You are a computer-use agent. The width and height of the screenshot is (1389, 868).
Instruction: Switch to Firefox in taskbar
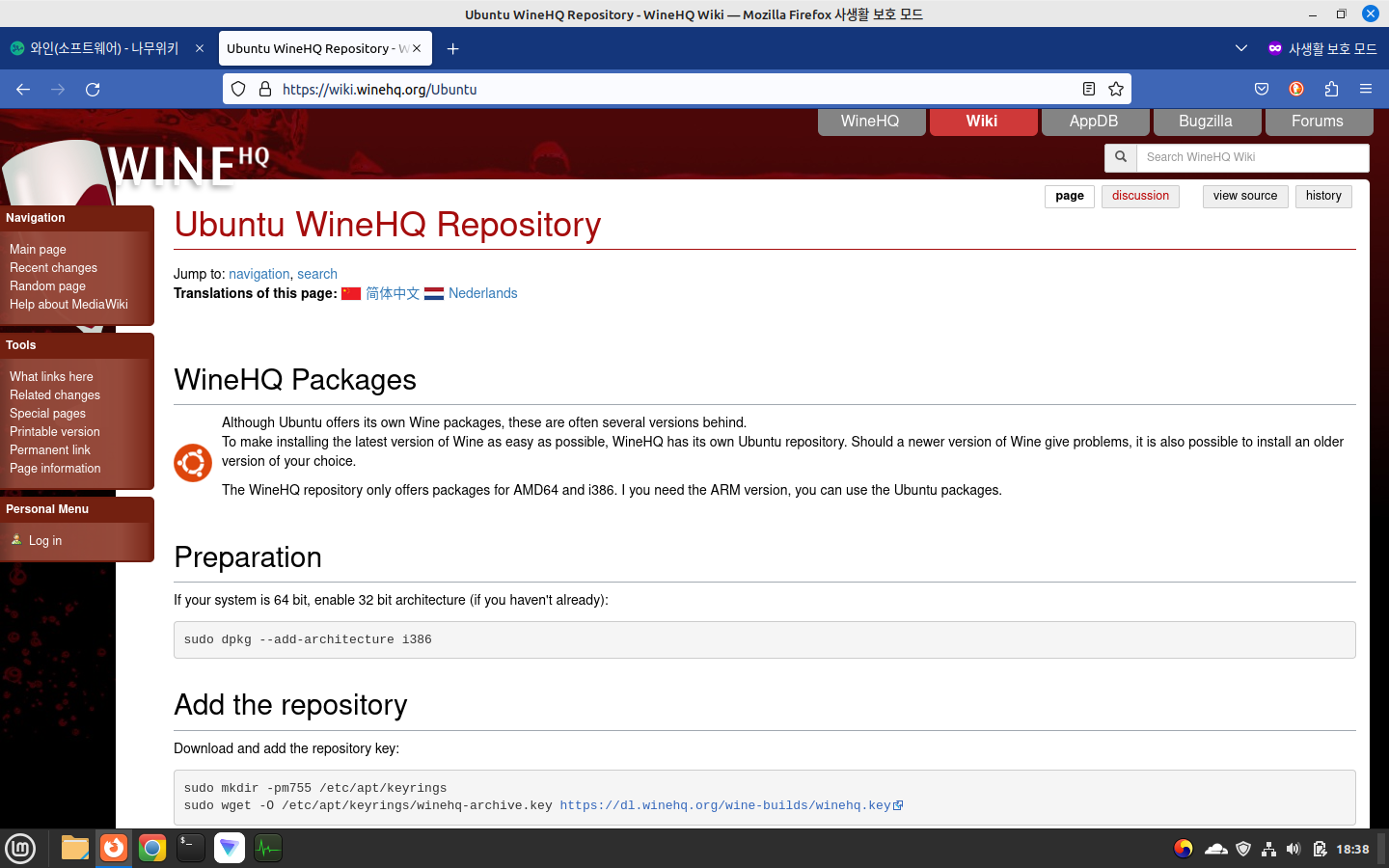[114, 848]
